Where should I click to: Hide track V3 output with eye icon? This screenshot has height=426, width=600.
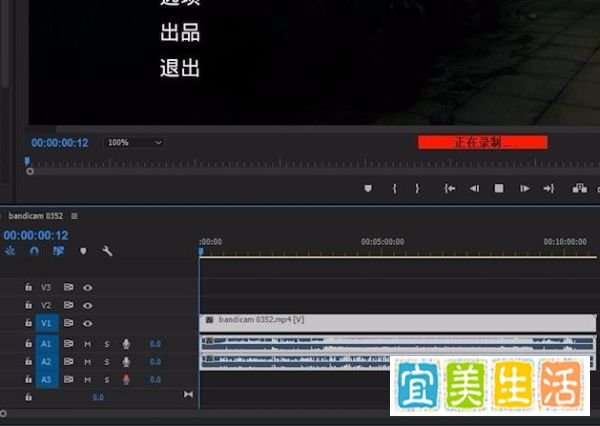point(88,287)
